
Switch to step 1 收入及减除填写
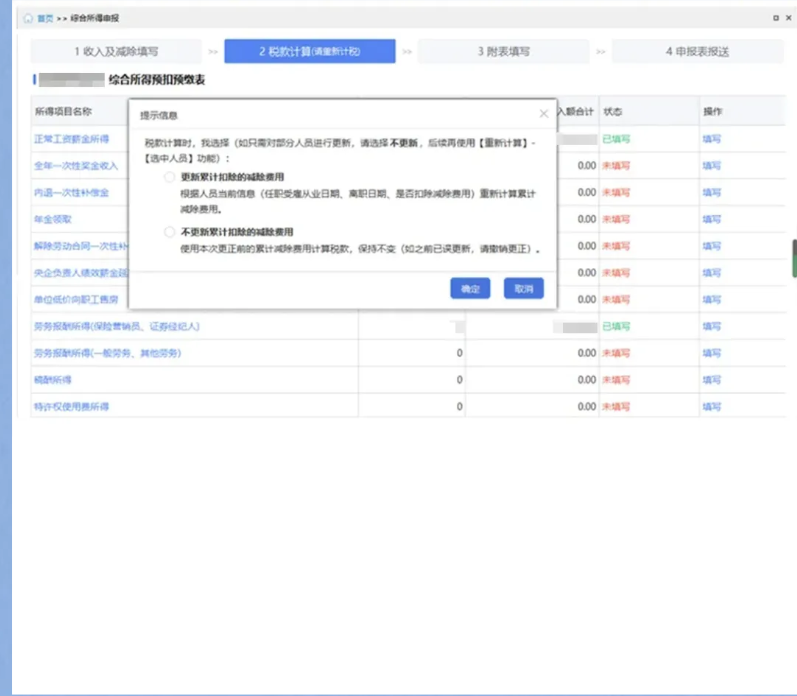click(116, 51)
